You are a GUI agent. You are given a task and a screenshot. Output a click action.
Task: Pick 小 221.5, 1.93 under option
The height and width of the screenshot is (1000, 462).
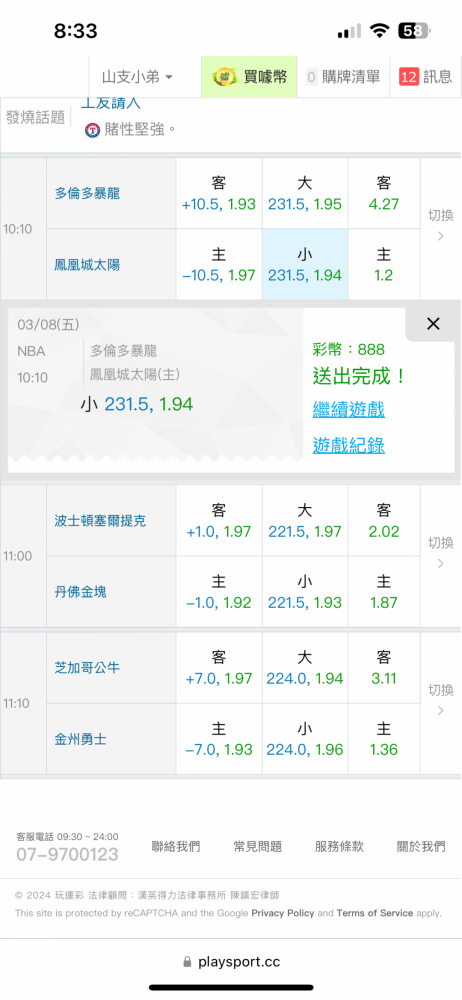(305, 592)
